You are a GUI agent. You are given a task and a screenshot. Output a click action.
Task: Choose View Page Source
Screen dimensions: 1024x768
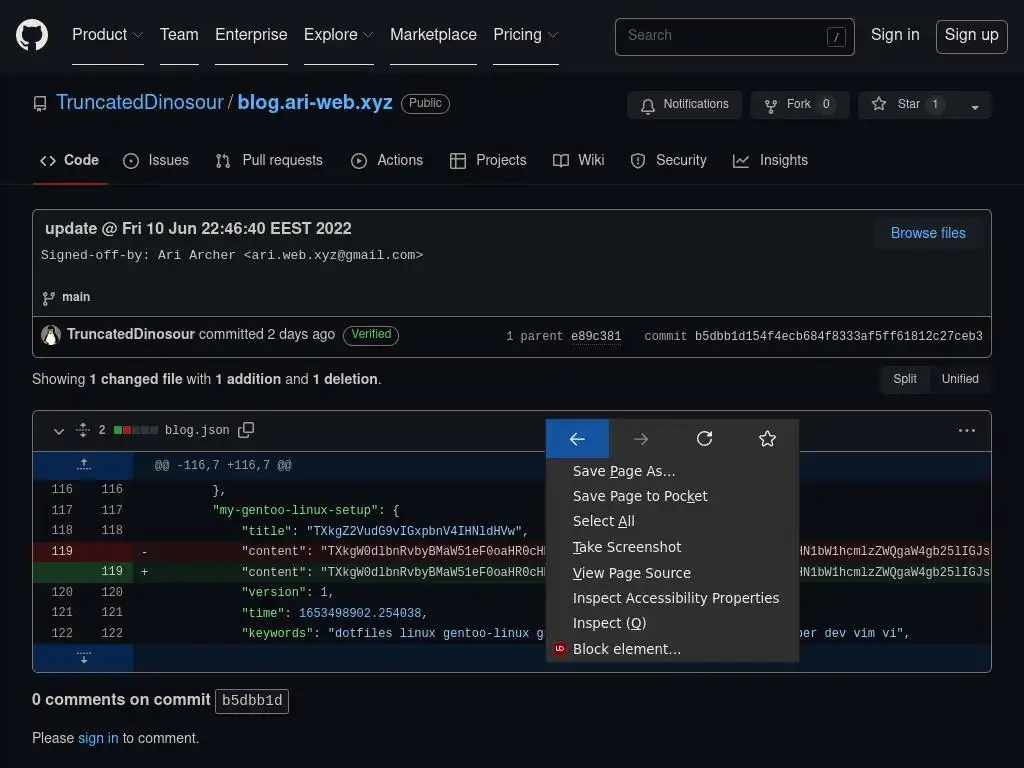tap(673, 573)
